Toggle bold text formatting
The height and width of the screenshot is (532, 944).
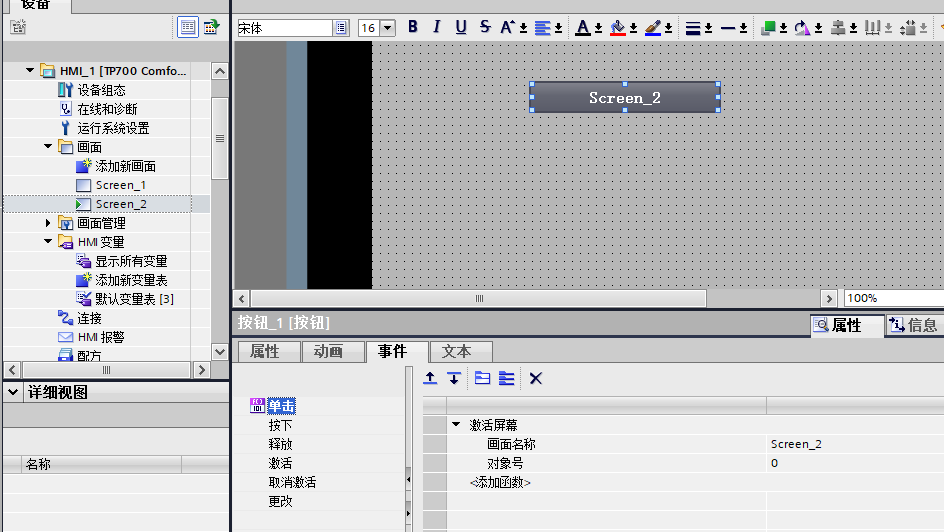413,28
